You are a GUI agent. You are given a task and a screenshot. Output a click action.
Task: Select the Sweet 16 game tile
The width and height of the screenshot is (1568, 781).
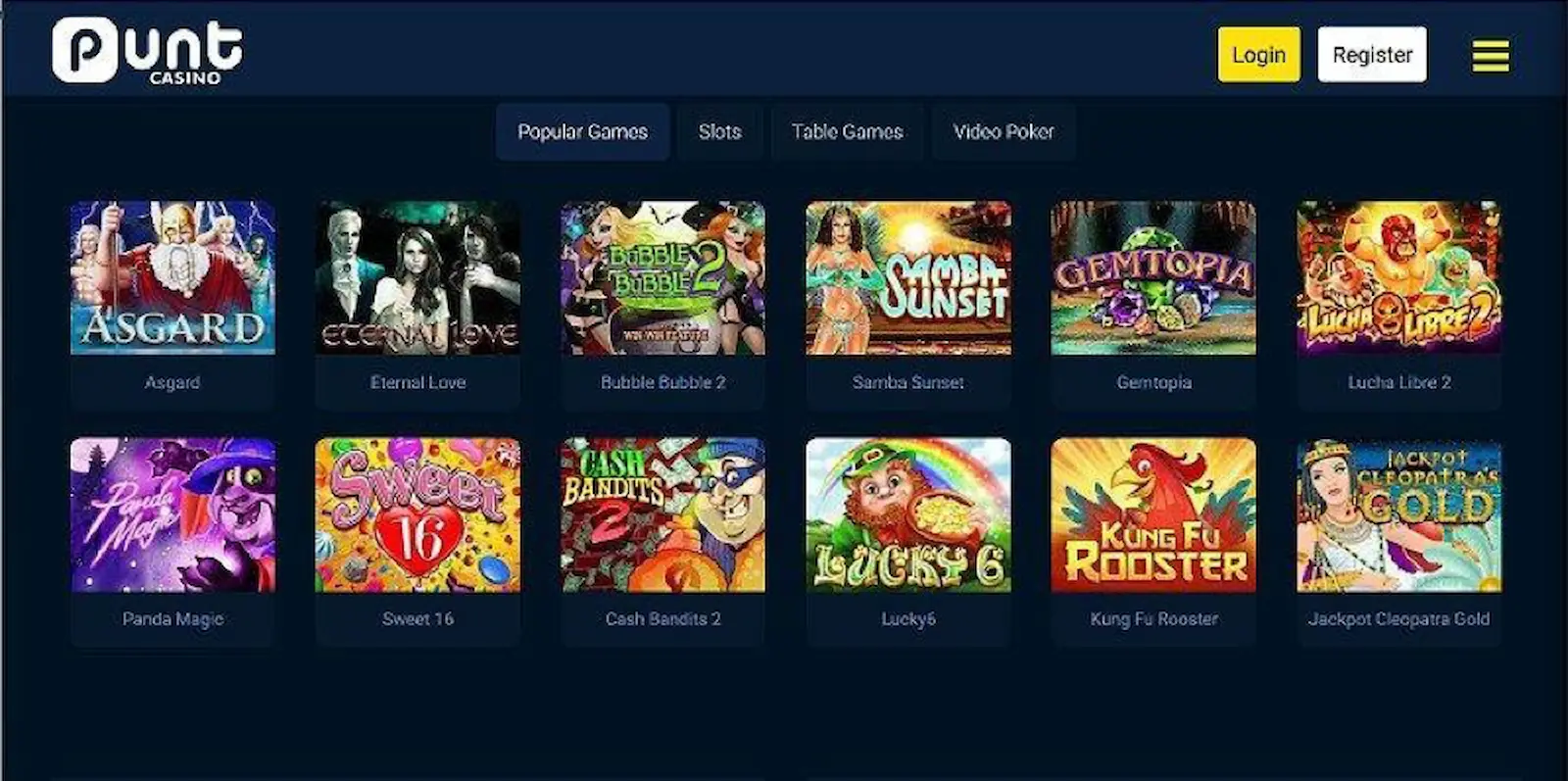pos(417,514)
